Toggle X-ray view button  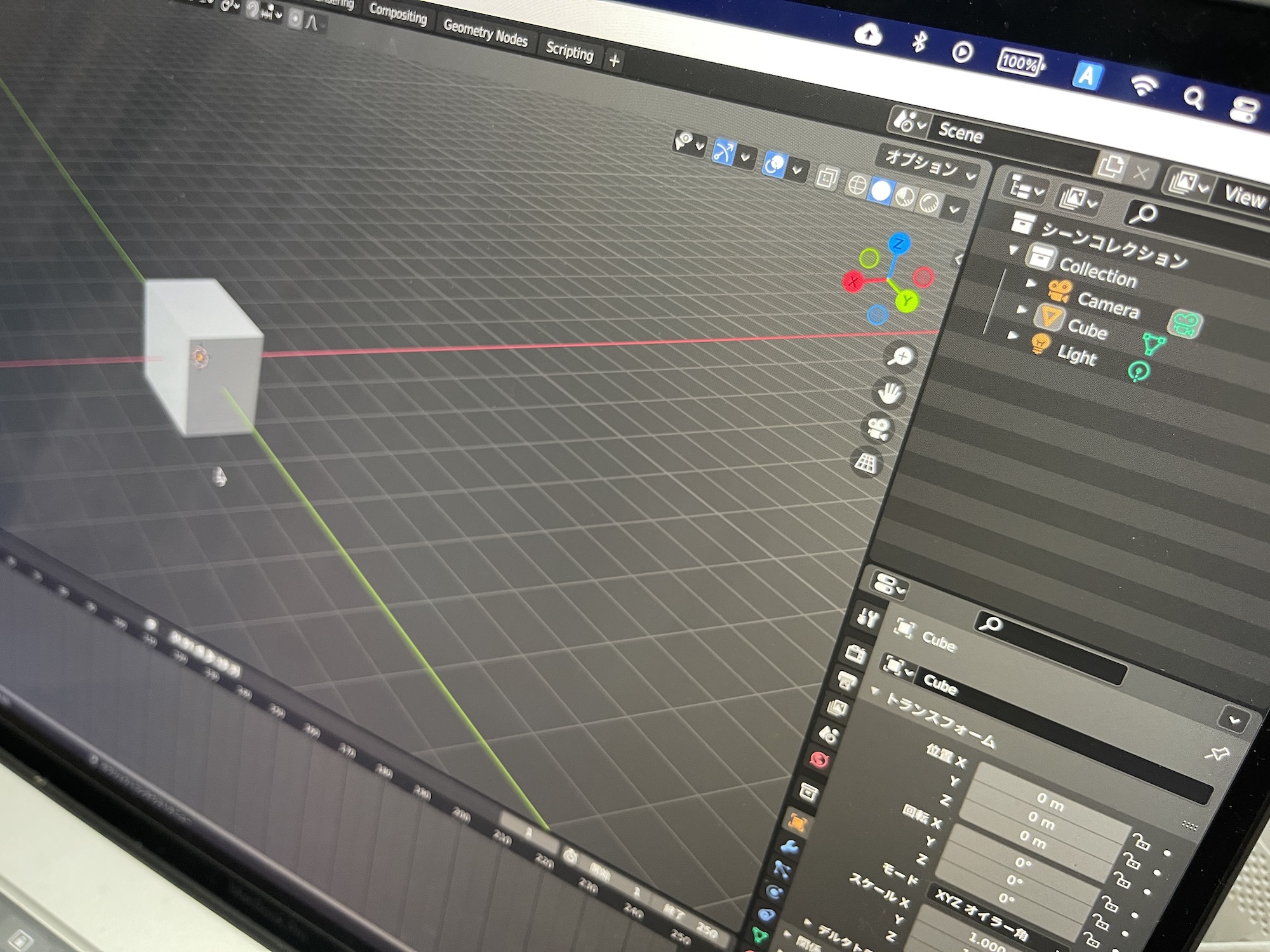coord(827,178)
